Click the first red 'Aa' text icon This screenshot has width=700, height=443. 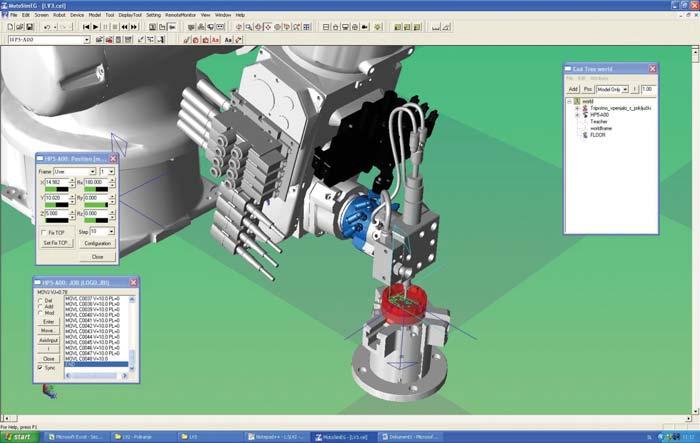(215, 40)
